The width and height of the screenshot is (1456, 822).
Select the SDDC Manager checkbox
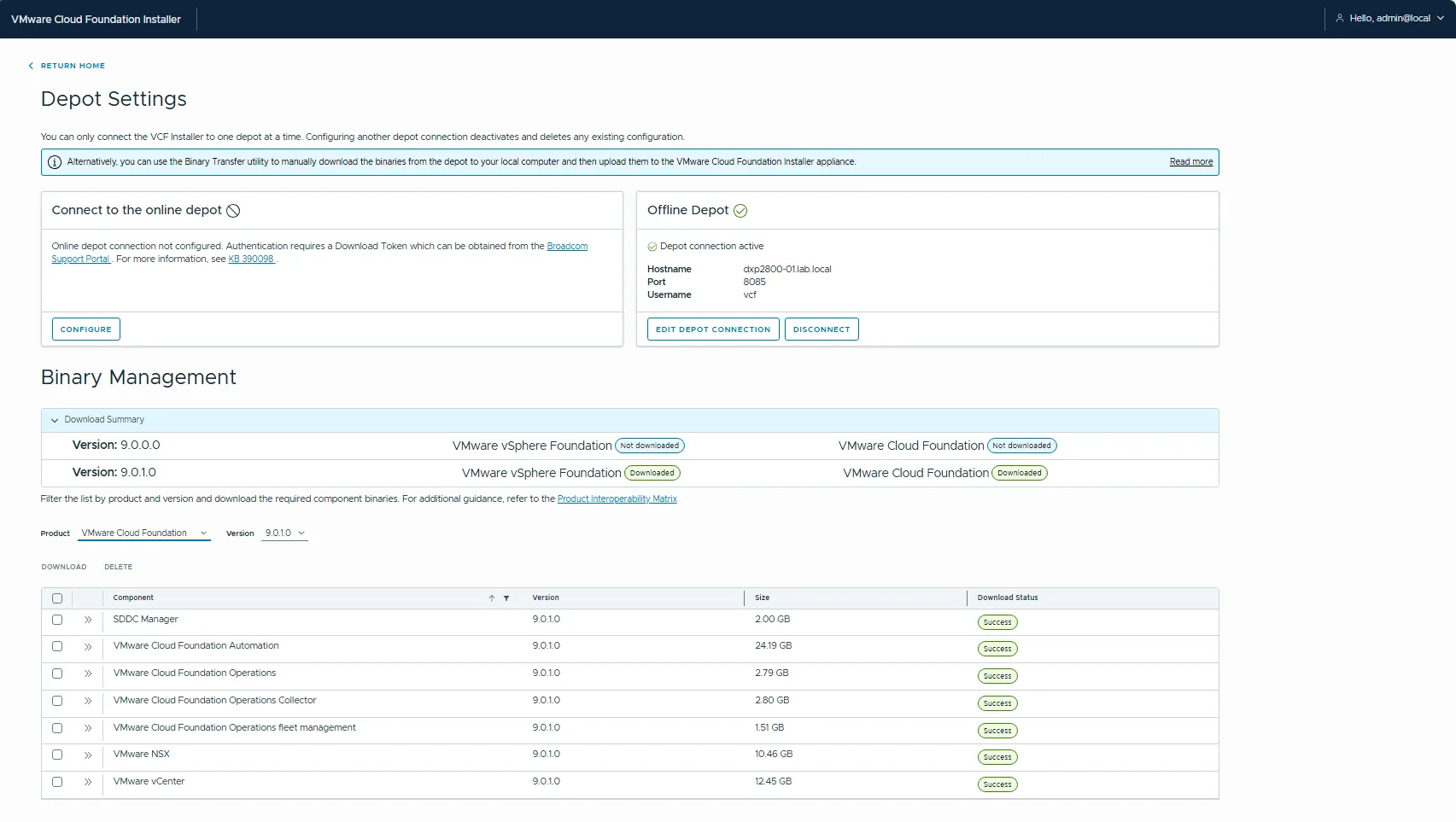[57, 620]
